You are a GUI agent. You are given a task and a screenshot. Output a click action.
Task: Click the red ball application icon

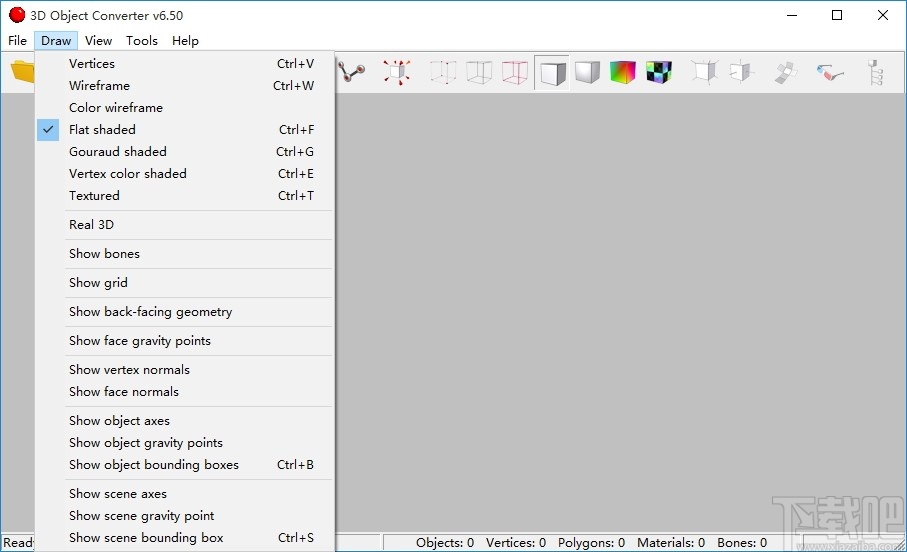tap(17, 15)
